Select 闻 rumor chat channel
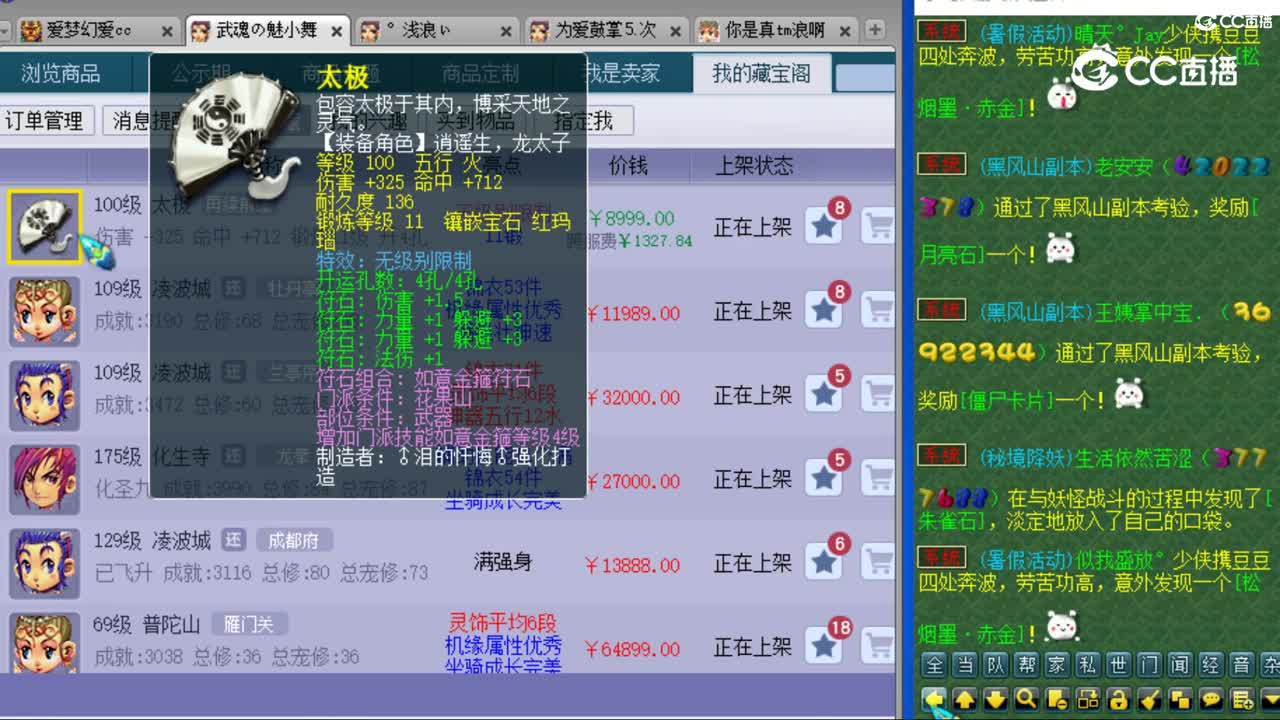 click(1180, 665)
